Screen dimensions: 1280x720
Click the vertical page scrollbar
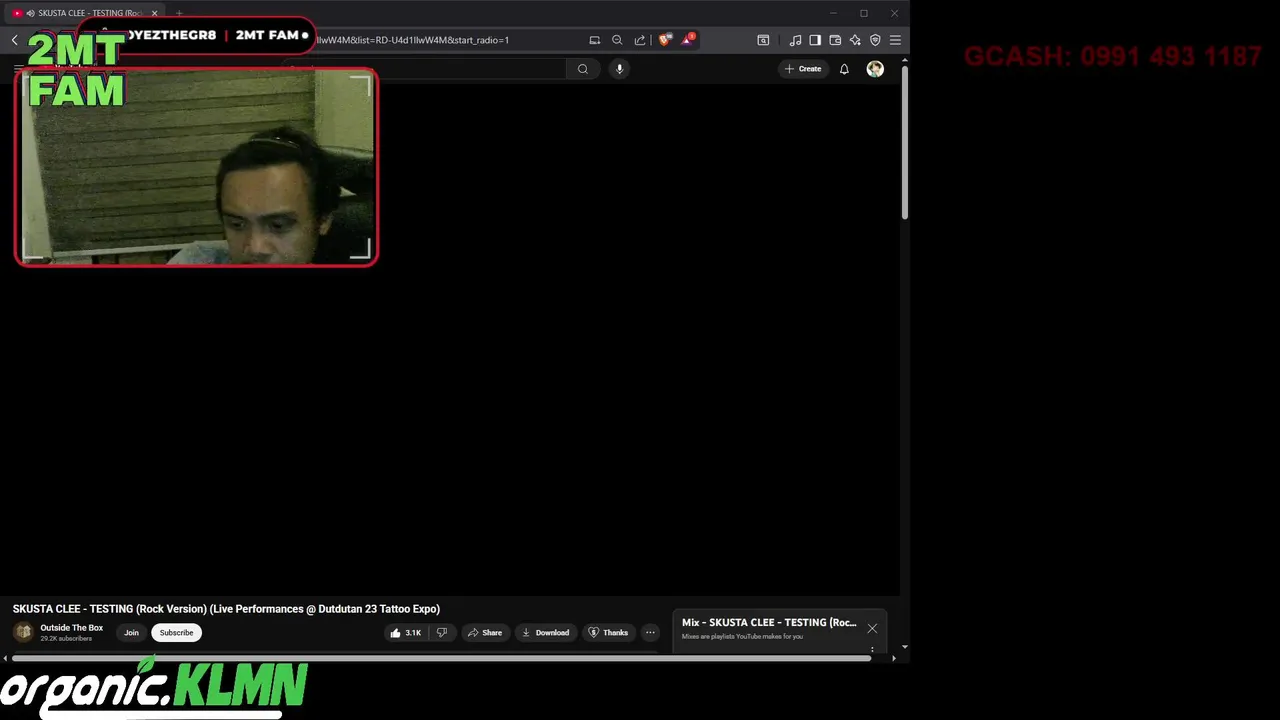tap(904, 142)
